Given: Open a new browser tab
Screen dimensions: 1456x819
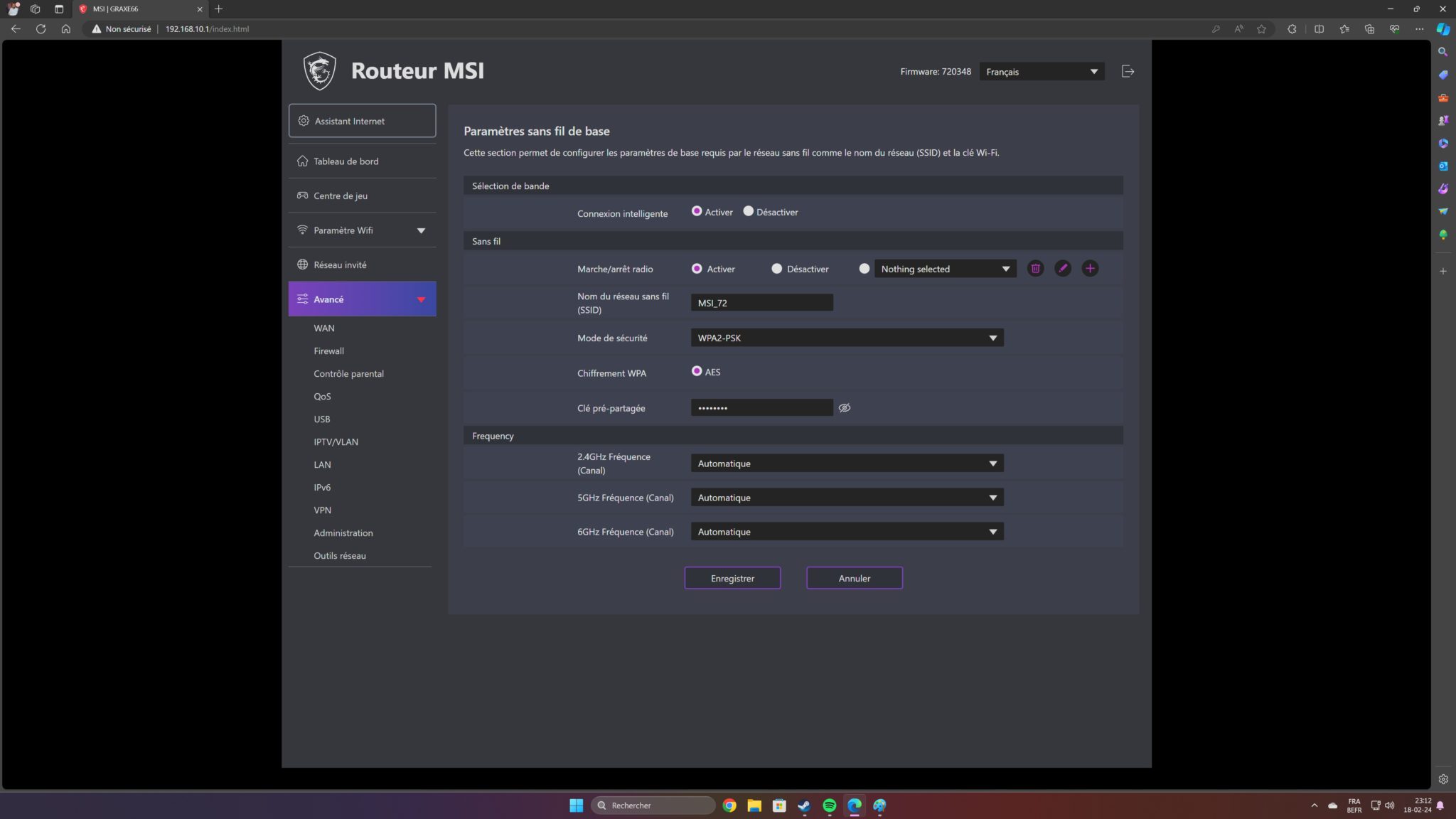Looking at the screenshot, I should (x=219, y=9).
